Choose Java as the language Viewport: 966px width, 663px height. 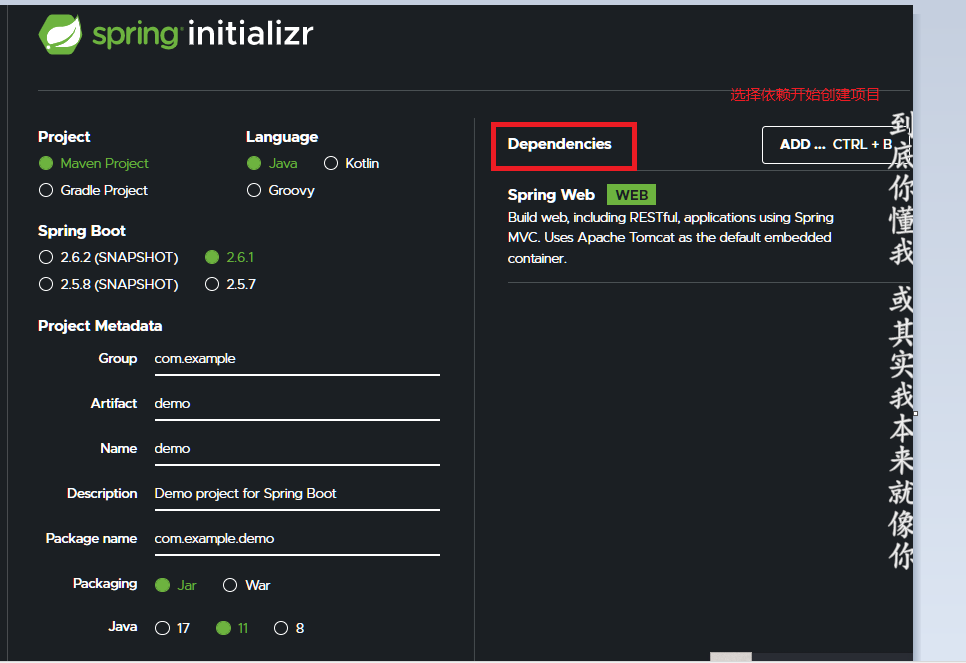pyautogui.click(x=254, y=163)
